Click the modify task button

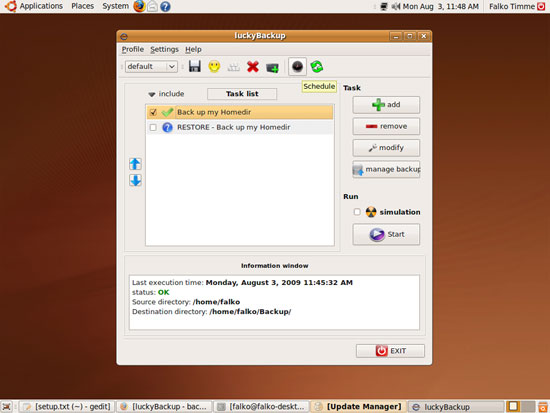point(386,148)
